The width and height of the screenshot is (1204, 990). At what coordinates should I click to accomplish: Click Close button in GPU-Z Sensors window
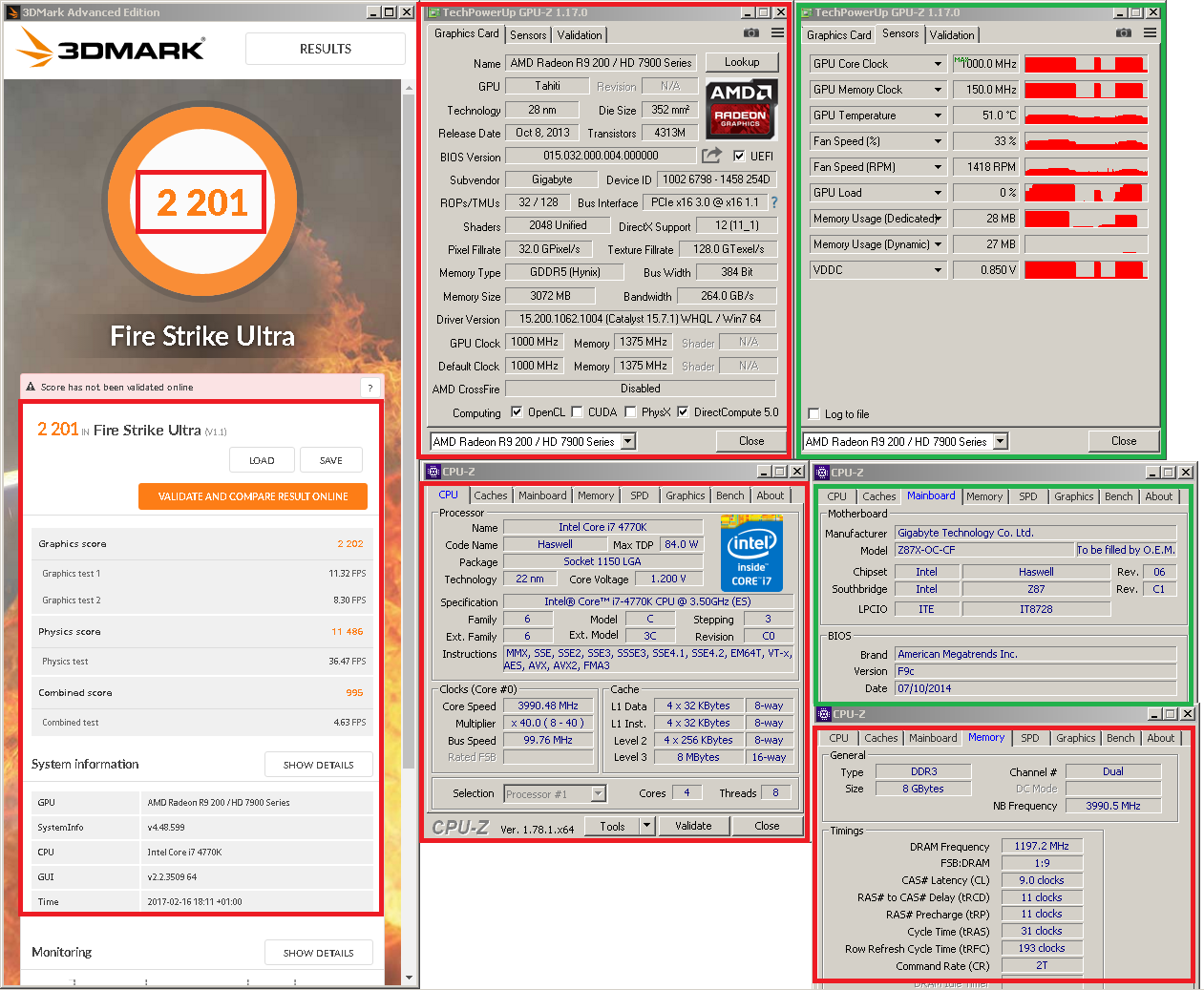1124,441
